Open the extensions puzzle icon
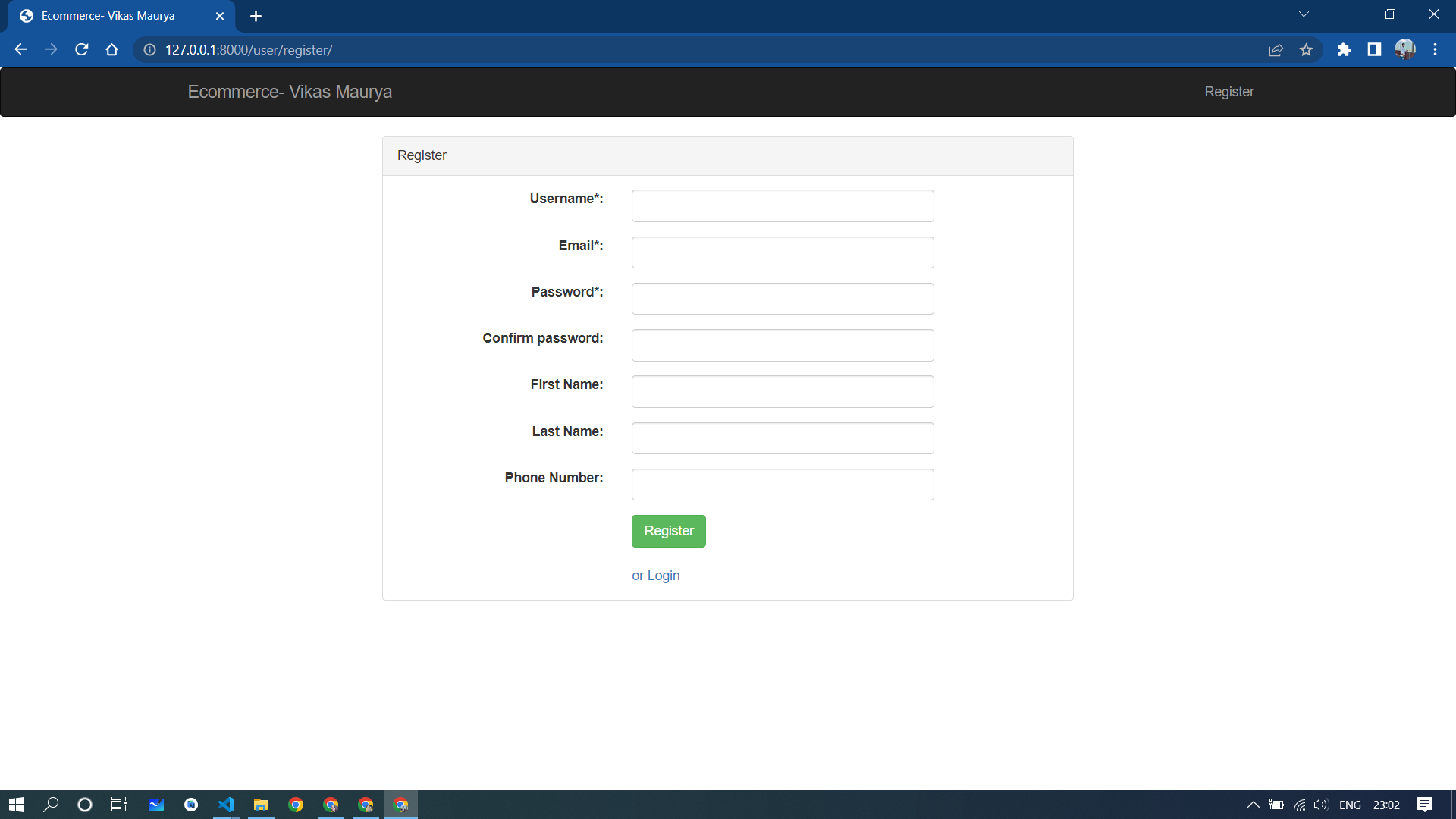Viewport: 1456px width, 819px height. pyautogui.click(x=1345, y=49)
